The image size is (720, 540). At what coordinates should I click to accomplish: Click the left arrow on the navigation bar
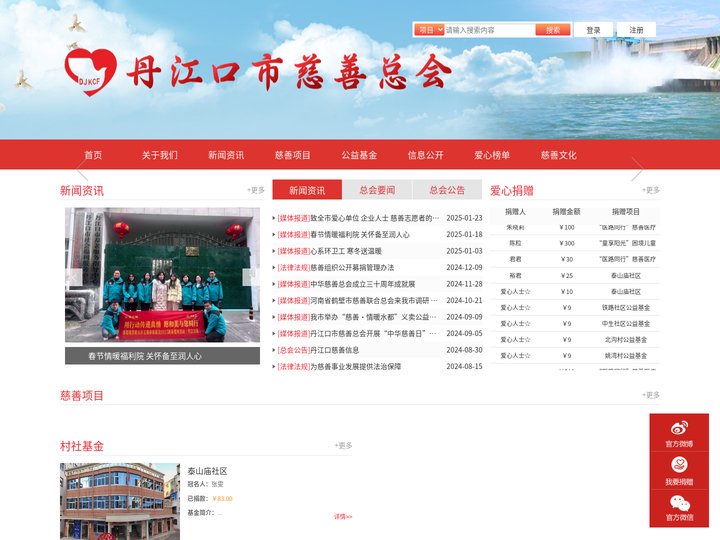pos(83,170)
